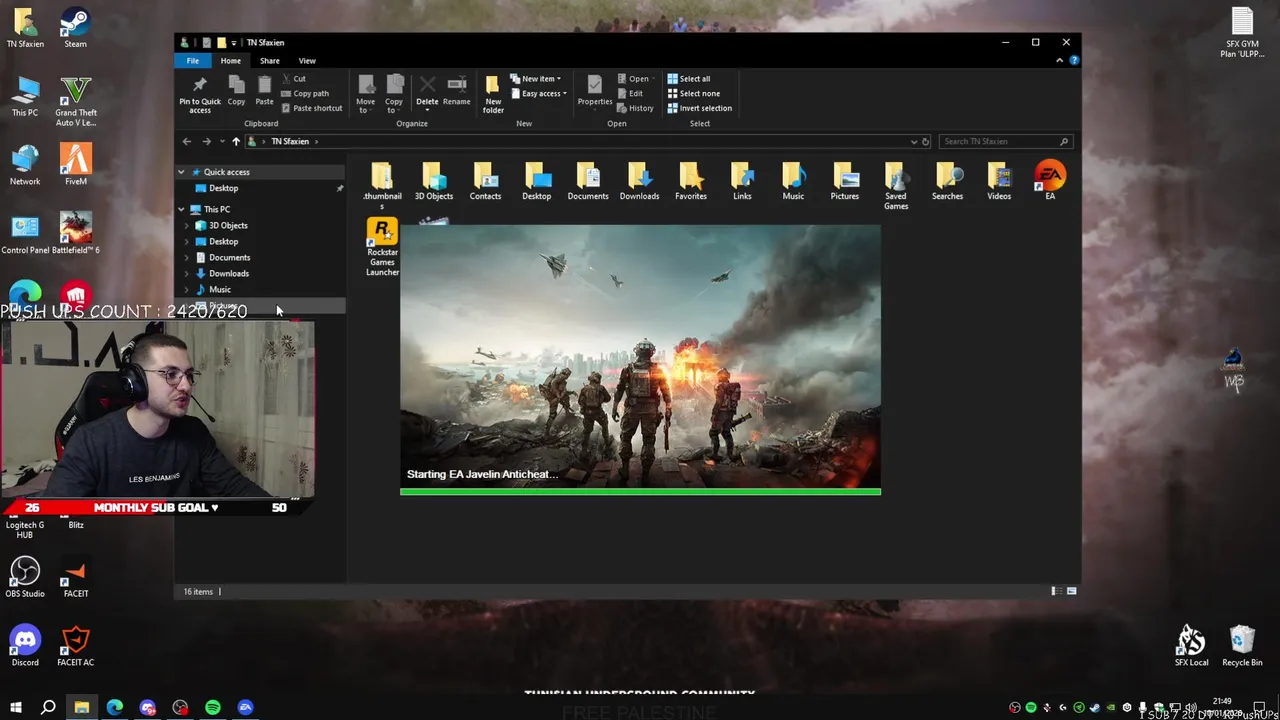This screenshot has height=720, width=1280.
Task: Click the Properties ribbon button
Action: (x=595, y=91)
